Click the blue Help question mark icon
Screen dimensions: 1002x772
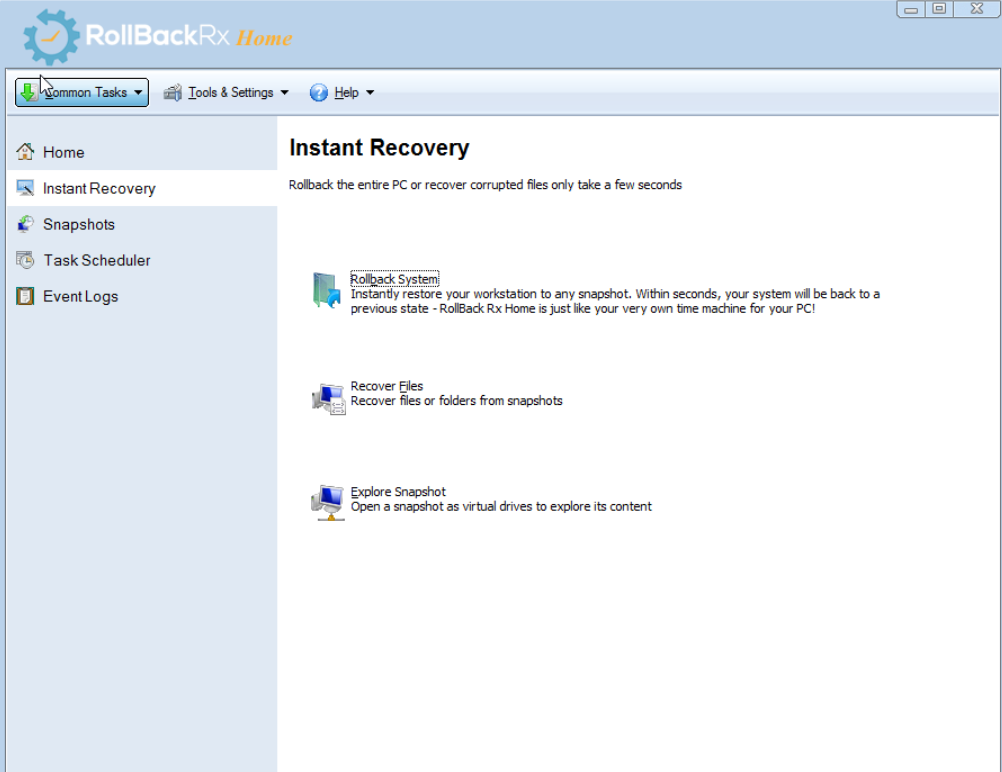click(319, 93)
